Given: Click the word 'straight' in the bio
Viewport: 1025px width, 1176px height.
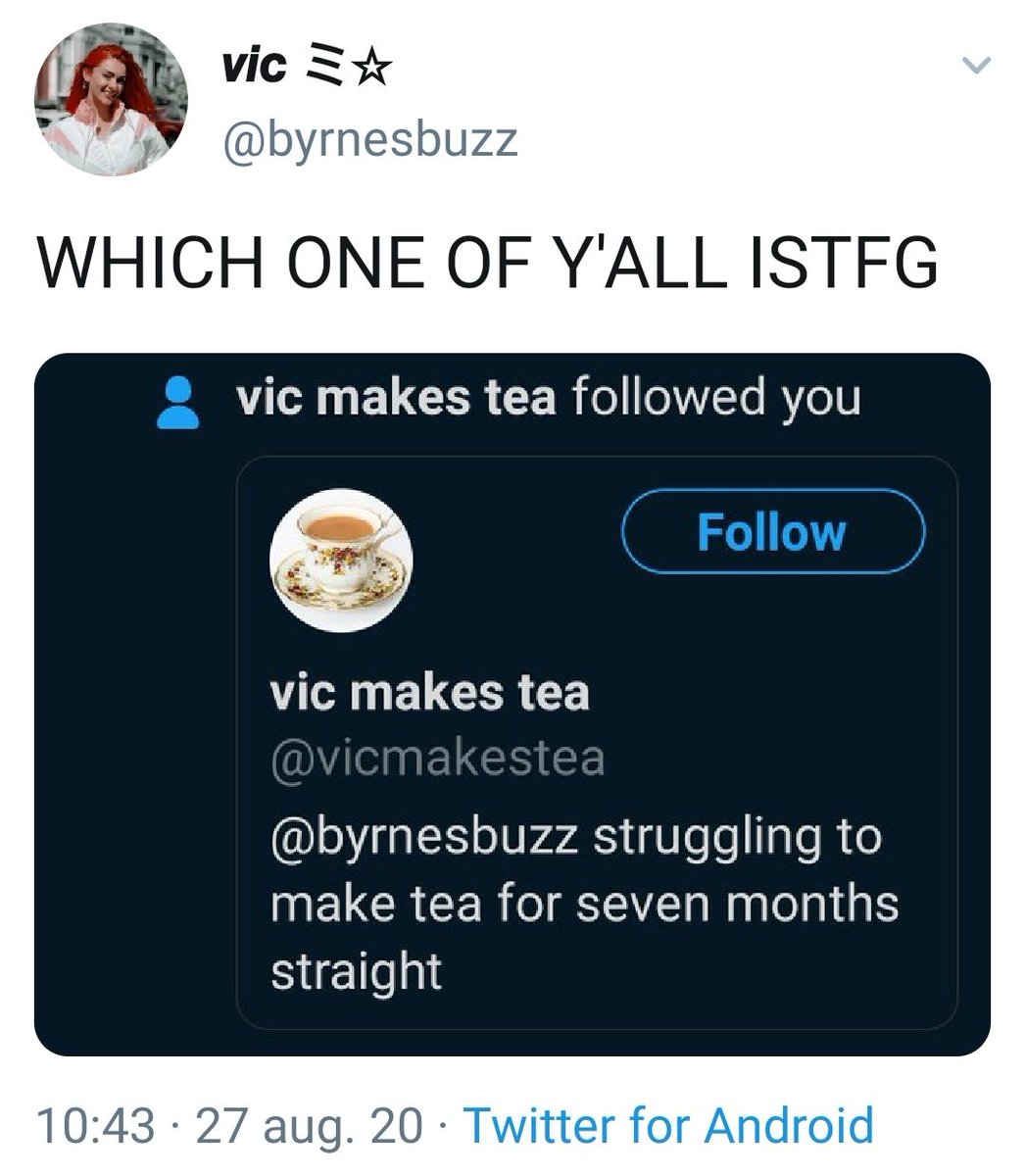Looking at the screenshot, I should pos(356,971).
